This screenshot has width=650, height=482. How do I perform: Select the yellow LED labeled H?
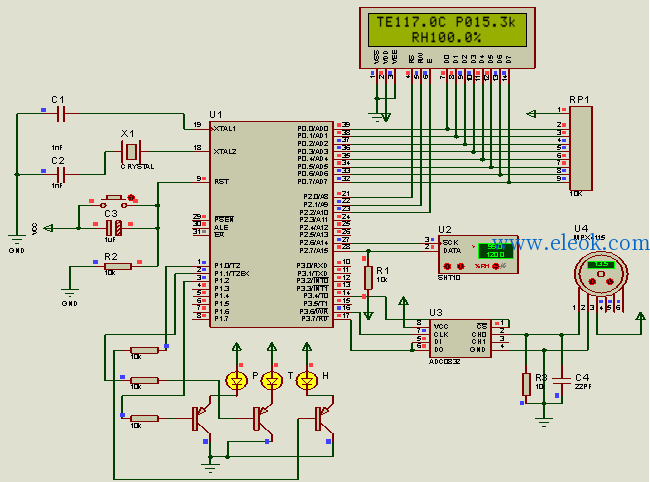point(307,380)
